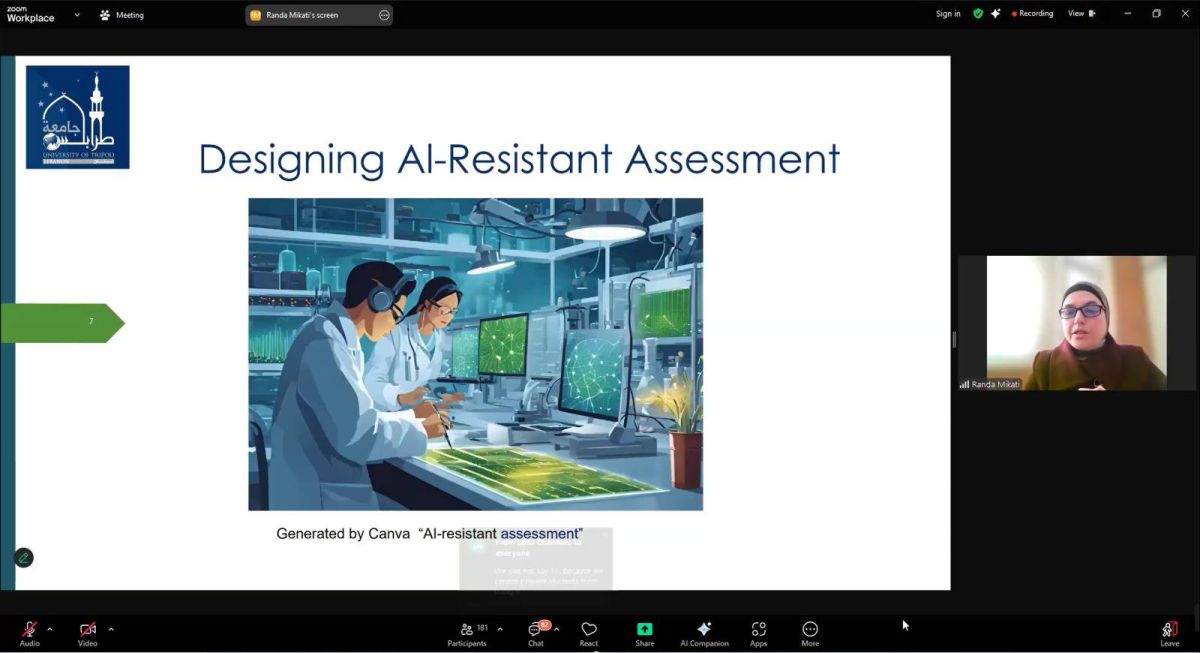
Task: Open the Apps panel
Action: point(759,631)
